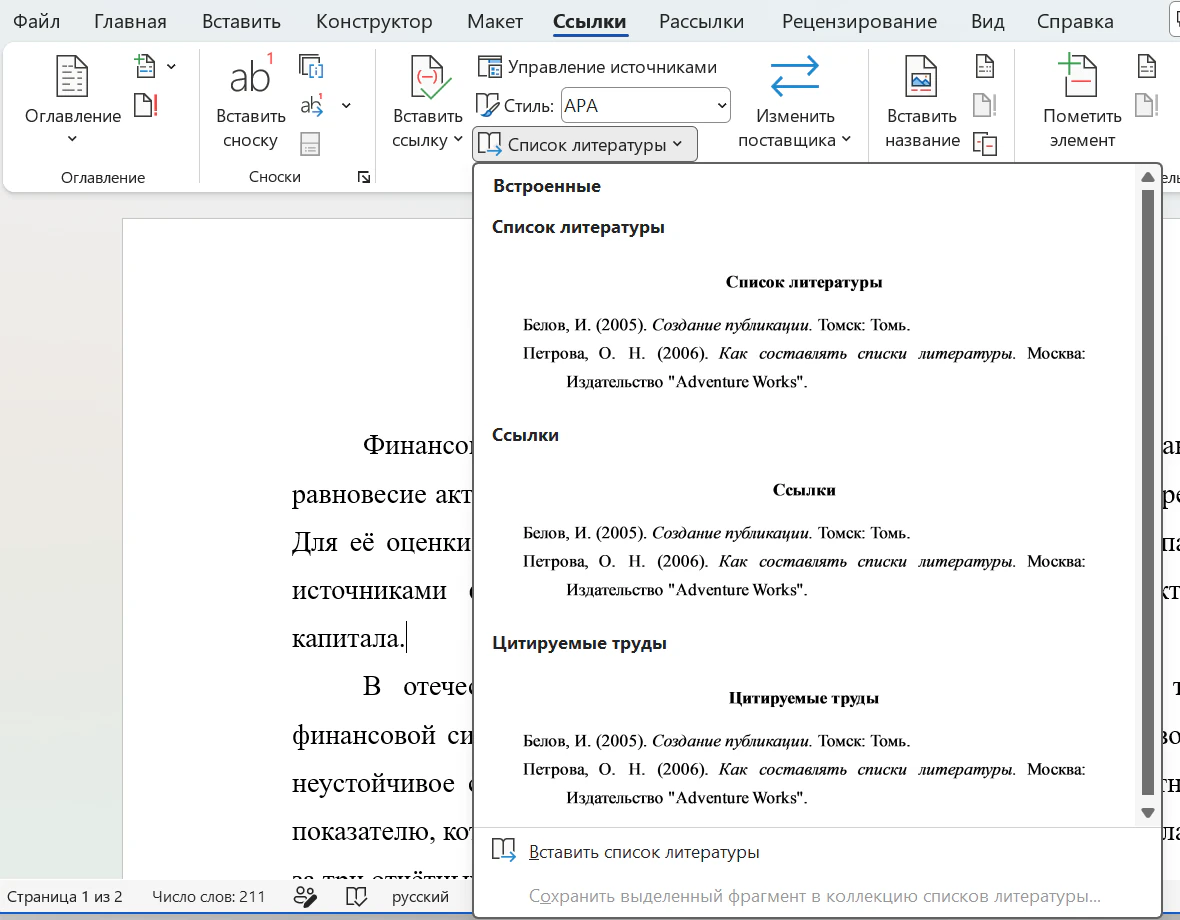Screen dimensions: 1180x920
Task: Click the Страница 1 из 2 indicator
Action: tap(65, 897)
